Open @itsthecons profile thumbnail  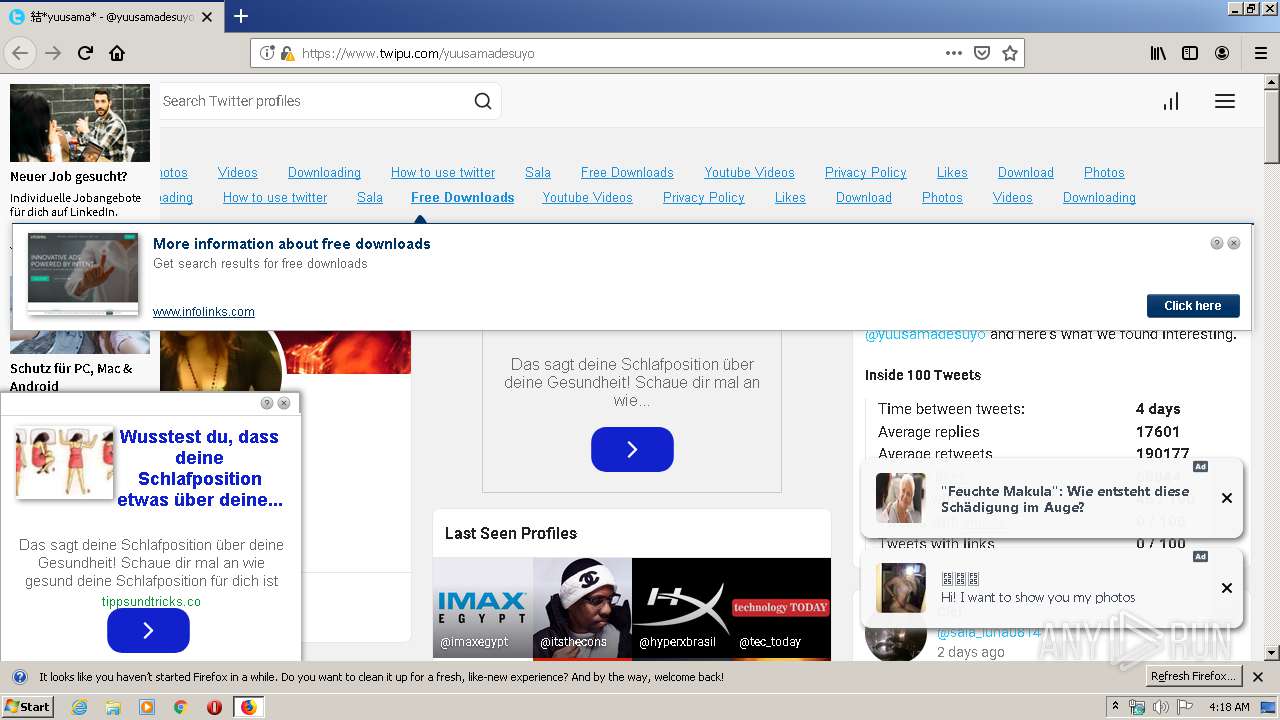click(582, 608)
